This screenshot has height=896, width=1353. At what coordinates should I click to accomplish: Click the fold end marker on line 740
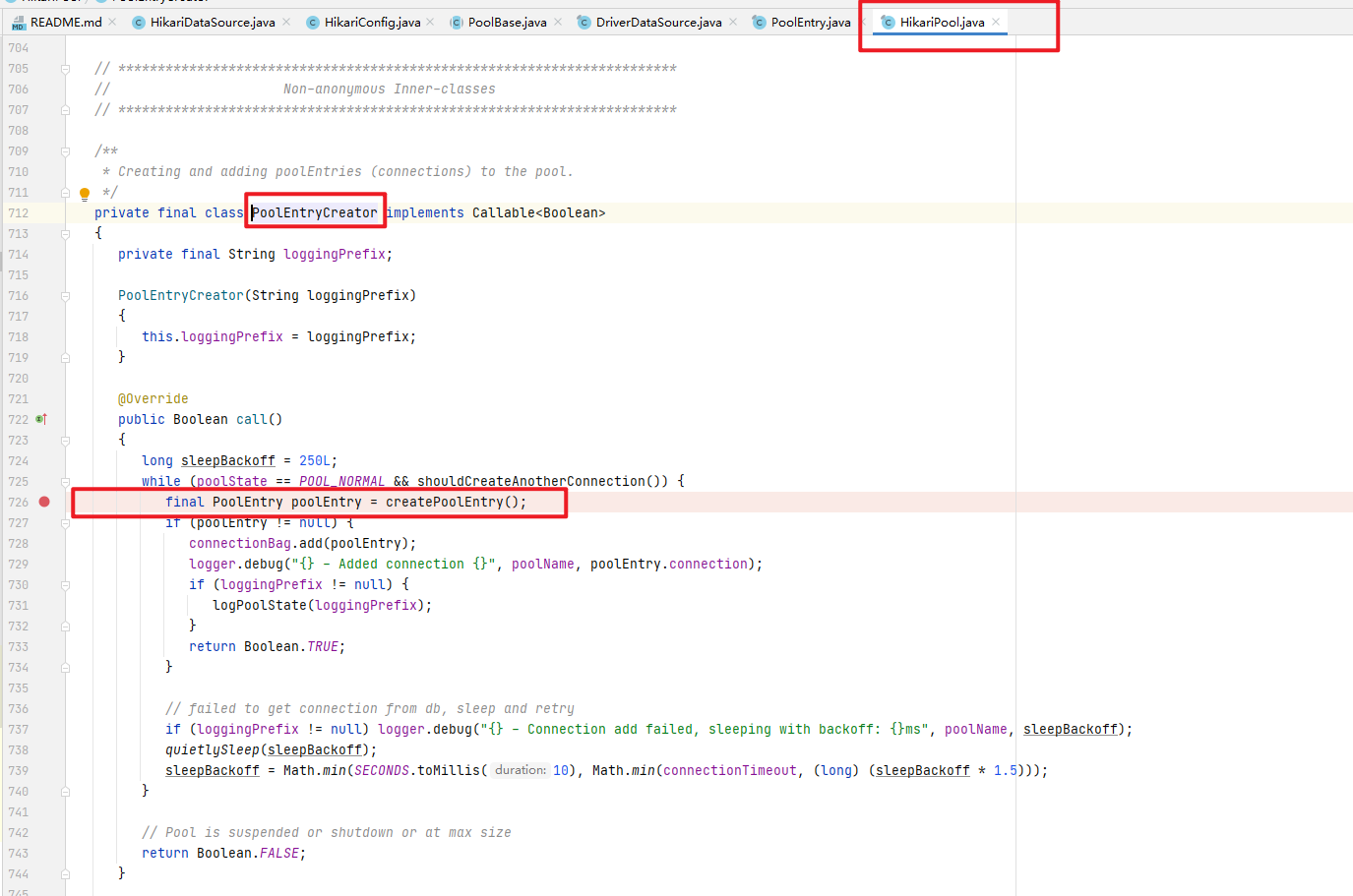[x=66, y=792]
